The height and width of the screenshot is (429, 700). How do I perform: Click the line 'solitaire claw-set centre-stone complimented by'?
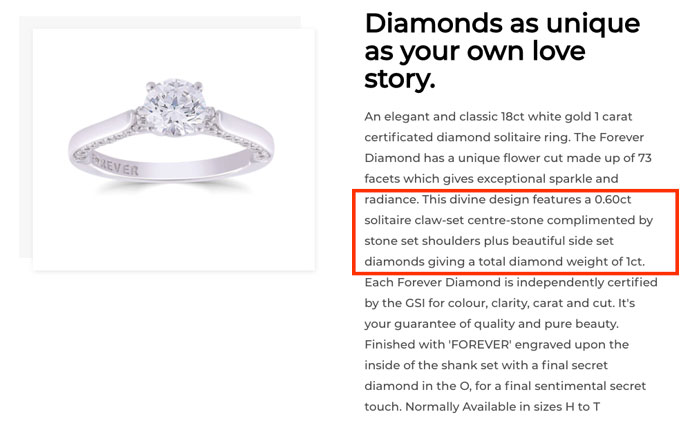508,221
